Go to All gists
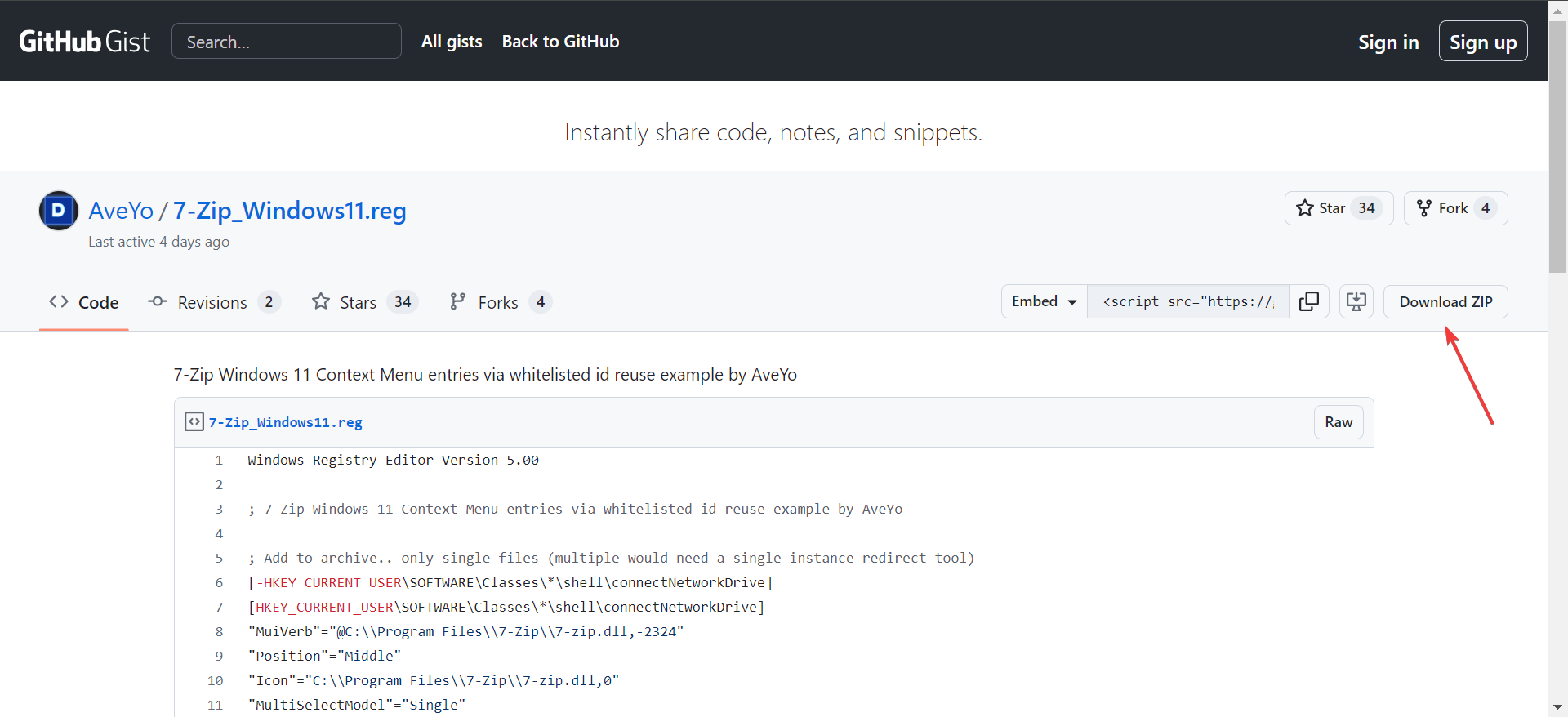Image resolution: width=1568 pixels, height=717 pixels. point(452,42)
